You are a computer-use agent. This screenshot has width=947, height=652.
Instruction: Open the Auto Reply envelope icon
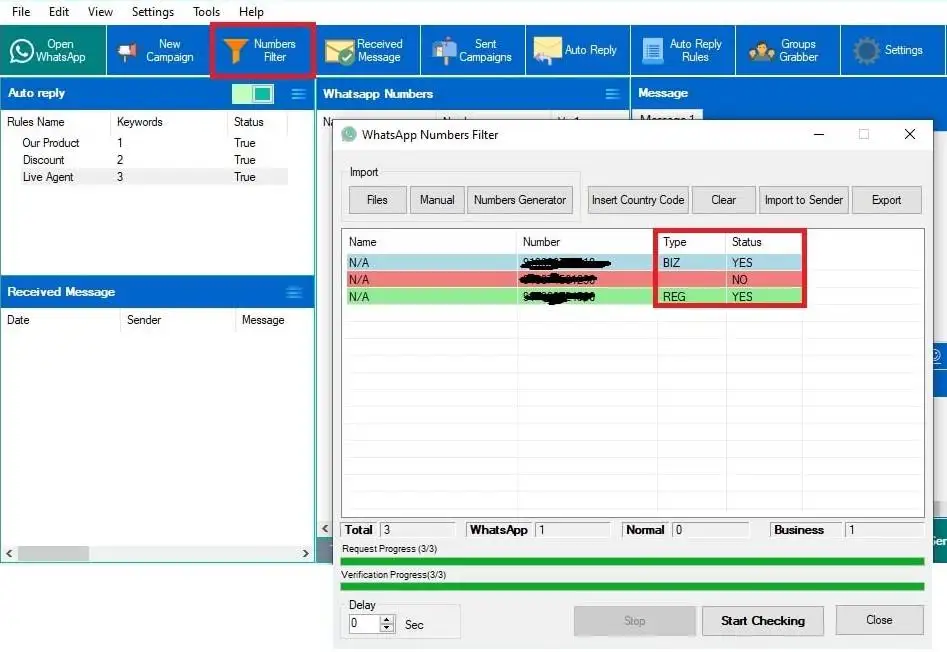(547, 51)
